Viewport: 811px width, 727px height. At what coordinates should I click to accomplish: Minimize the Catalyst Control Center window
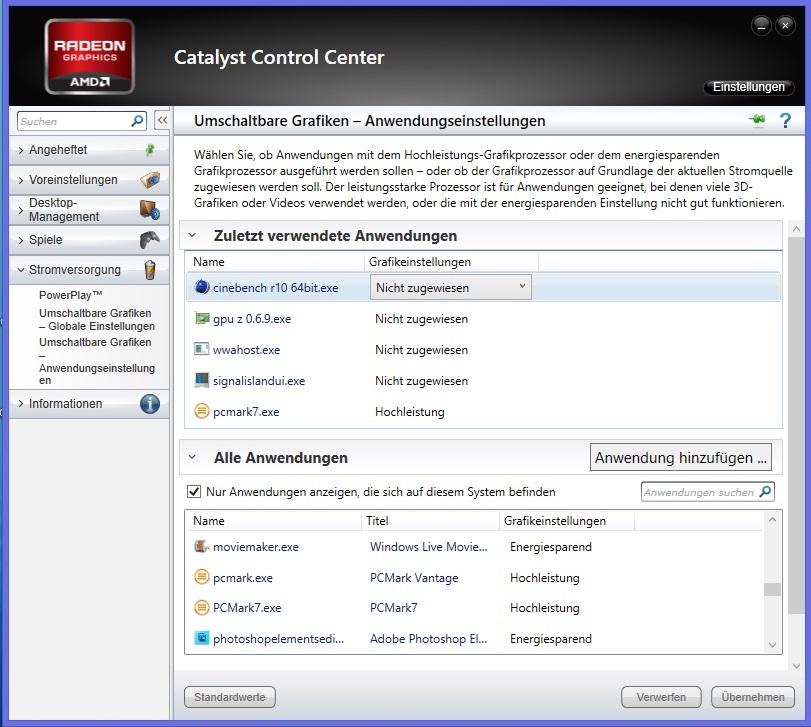(761, 25)
